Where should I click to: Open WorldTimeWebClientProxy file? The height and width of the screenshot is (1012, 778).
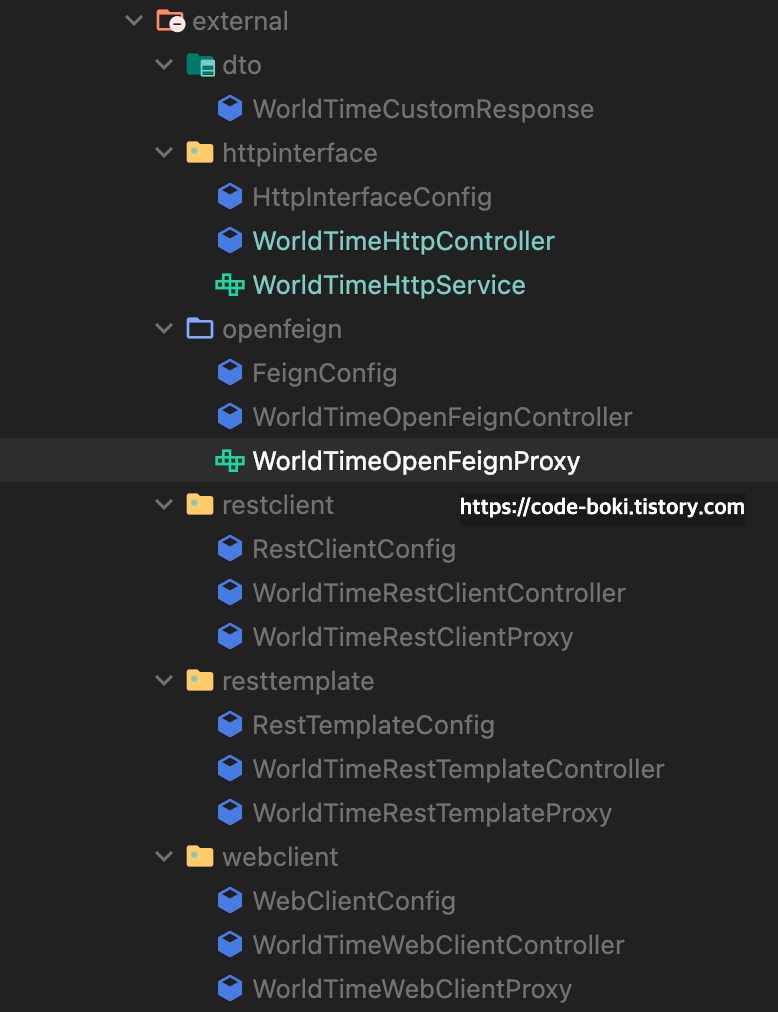pyautogui.click(x=413, y=989)
